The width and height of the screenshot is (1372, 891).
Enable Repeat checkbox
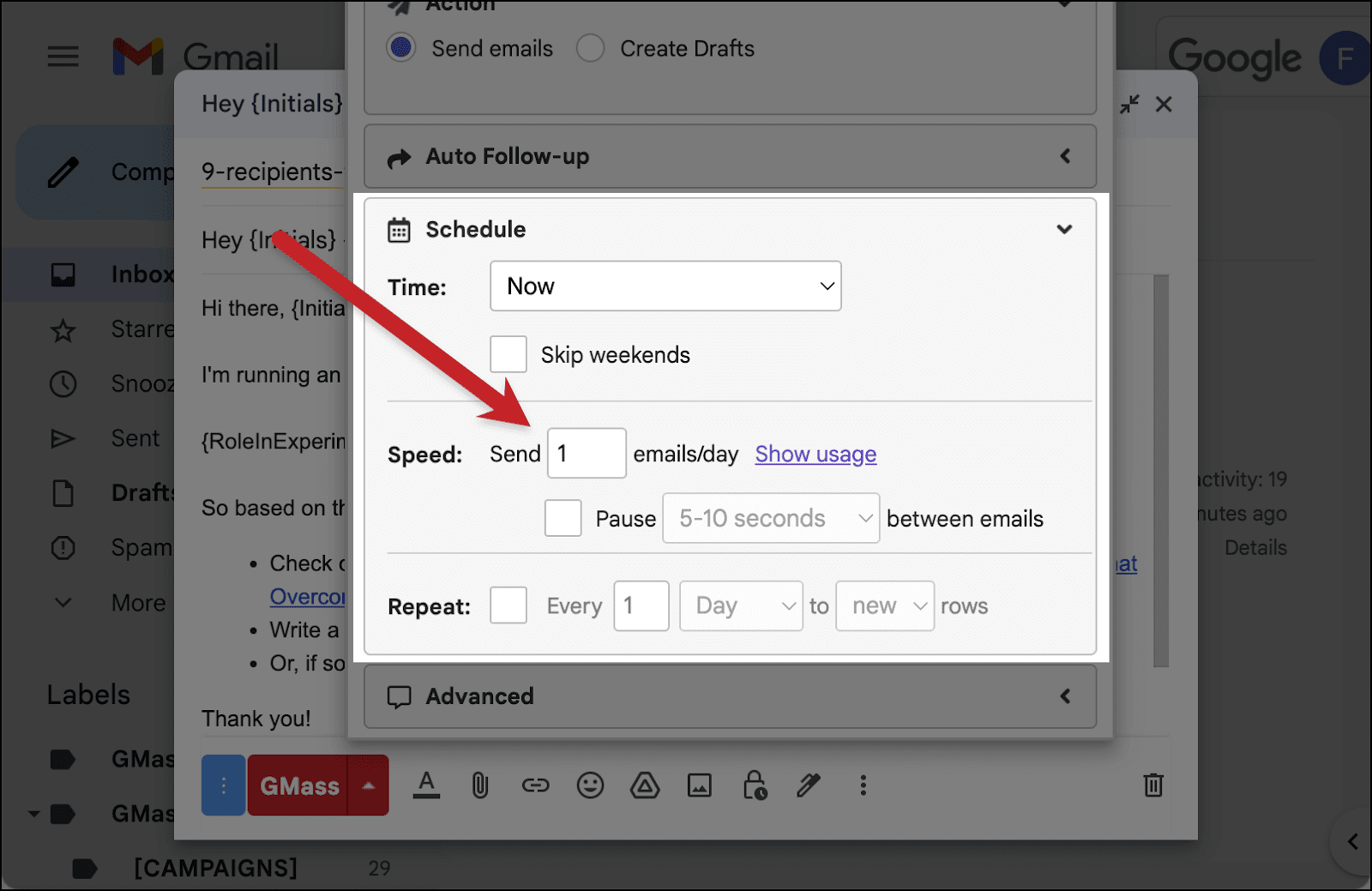508,605
